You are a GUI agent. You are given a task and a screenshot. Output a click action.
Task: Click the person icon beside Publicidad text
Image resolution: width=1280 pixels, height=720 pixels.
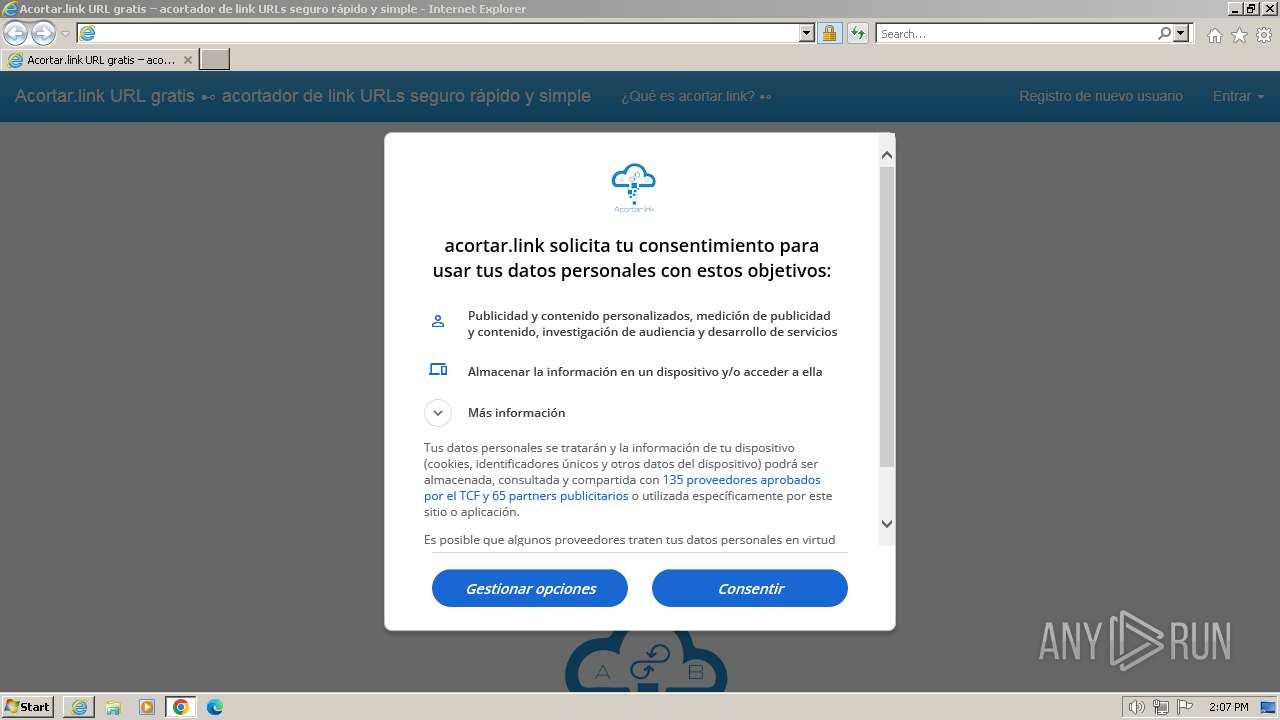tap(438, 321)
